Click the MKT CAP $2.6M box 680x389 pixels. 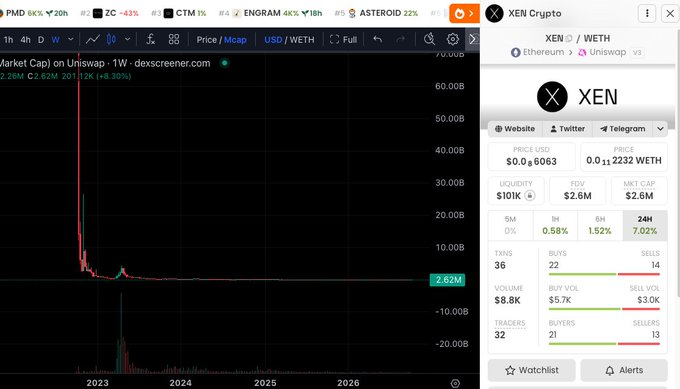point(639,190)
